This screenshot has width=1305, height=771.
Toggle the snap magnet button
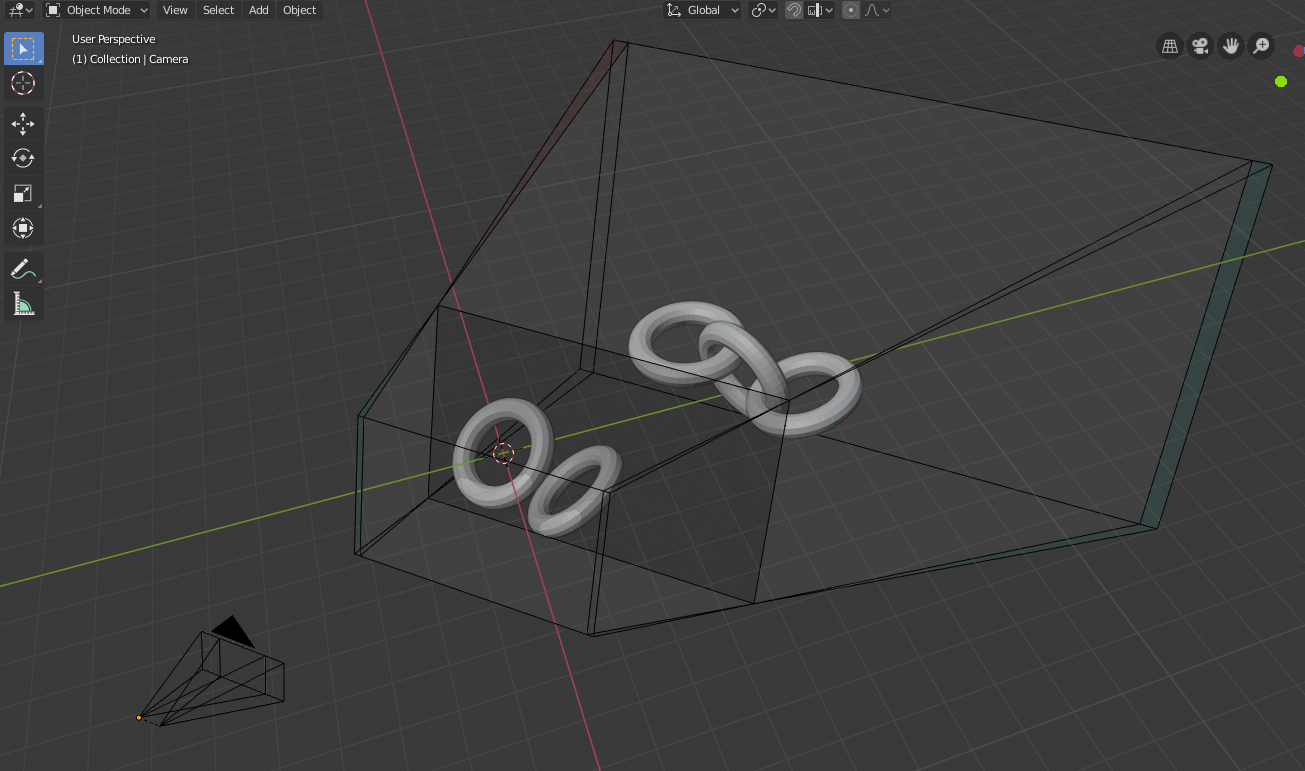coord(794,10)
